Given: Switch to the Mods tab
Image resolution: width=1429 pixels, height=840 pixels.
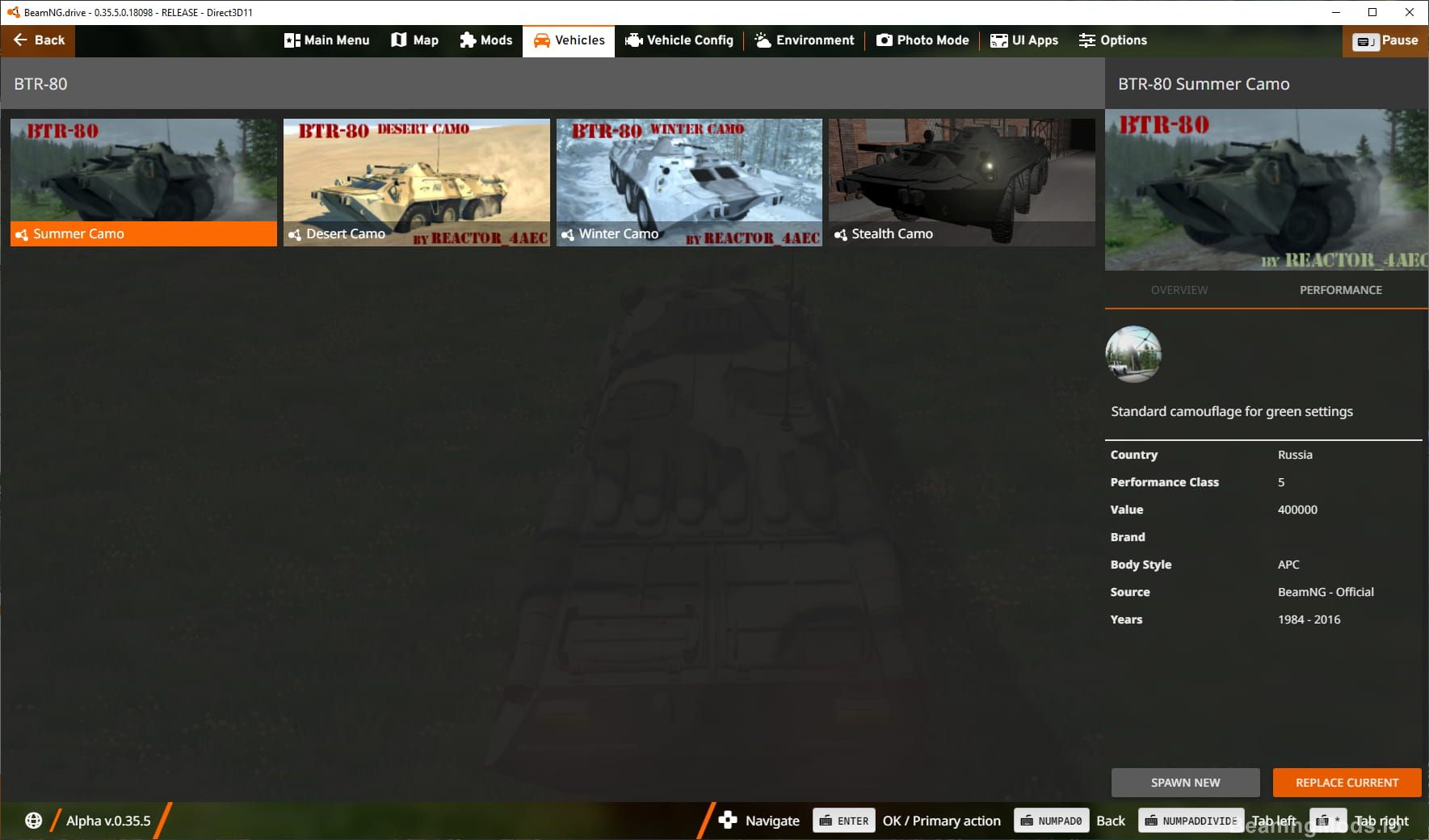Looking at the screenshot, I should pyautogui.click(x=485, y=40).
